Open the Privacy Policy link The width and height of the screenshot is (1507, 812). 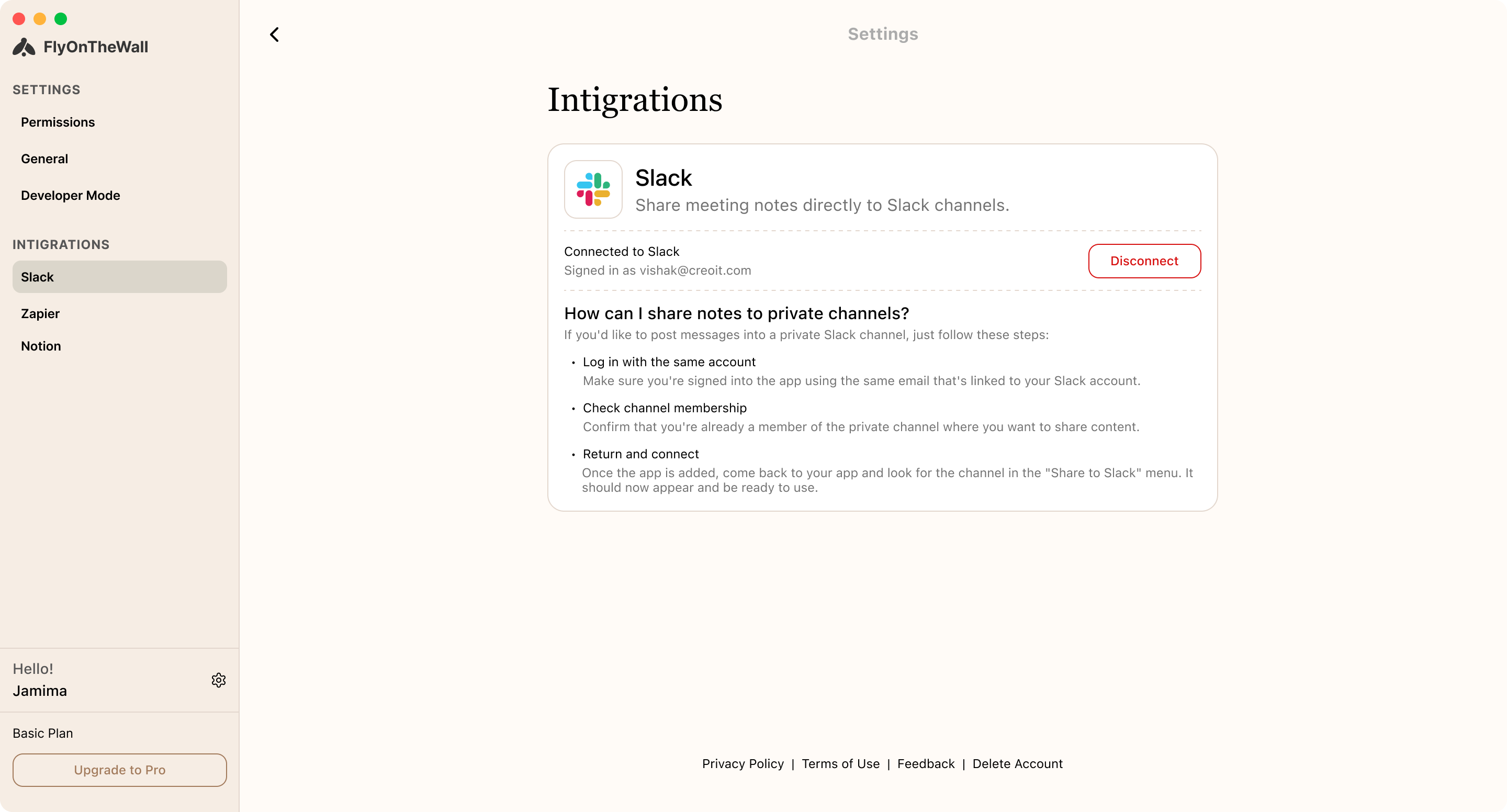tap(743, 763)
